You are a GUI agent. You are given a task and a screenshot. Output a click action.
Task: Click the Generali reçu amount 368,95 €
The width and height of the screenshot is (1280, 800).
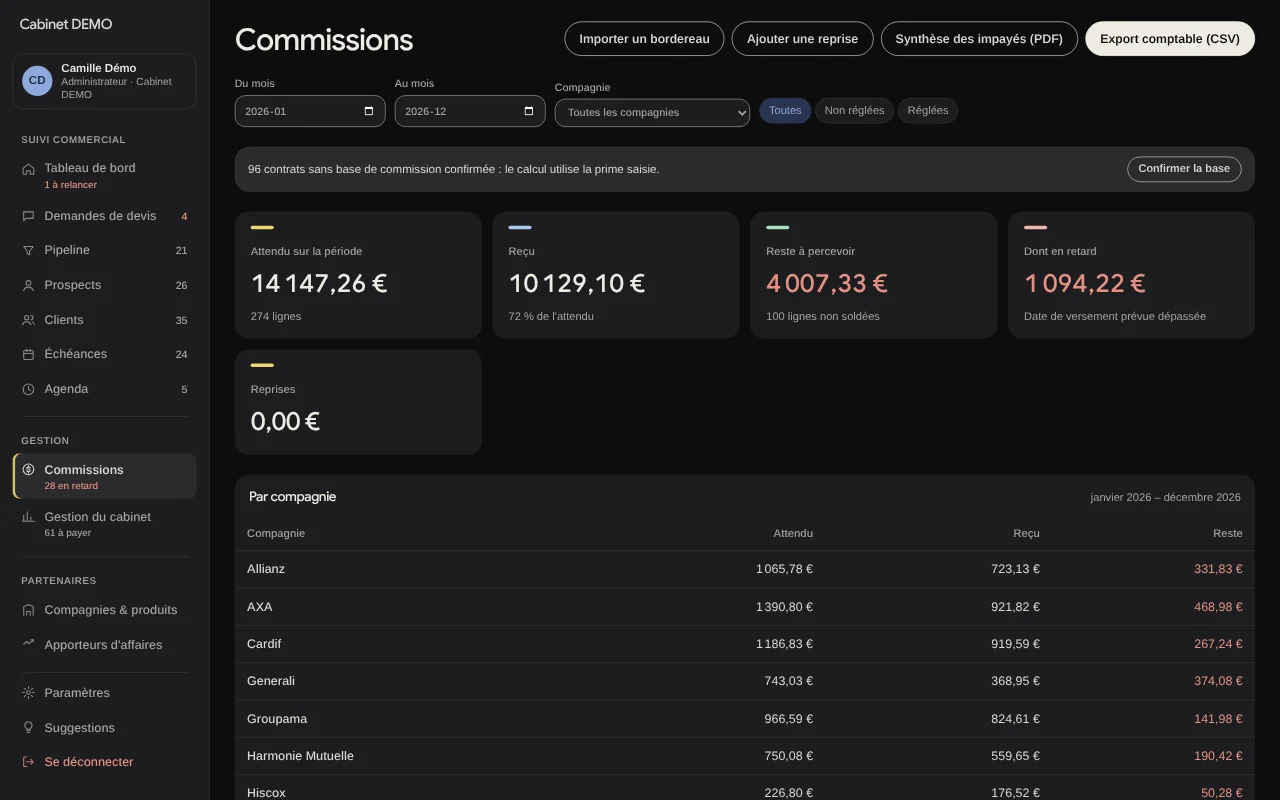[x=1016, y=681]
